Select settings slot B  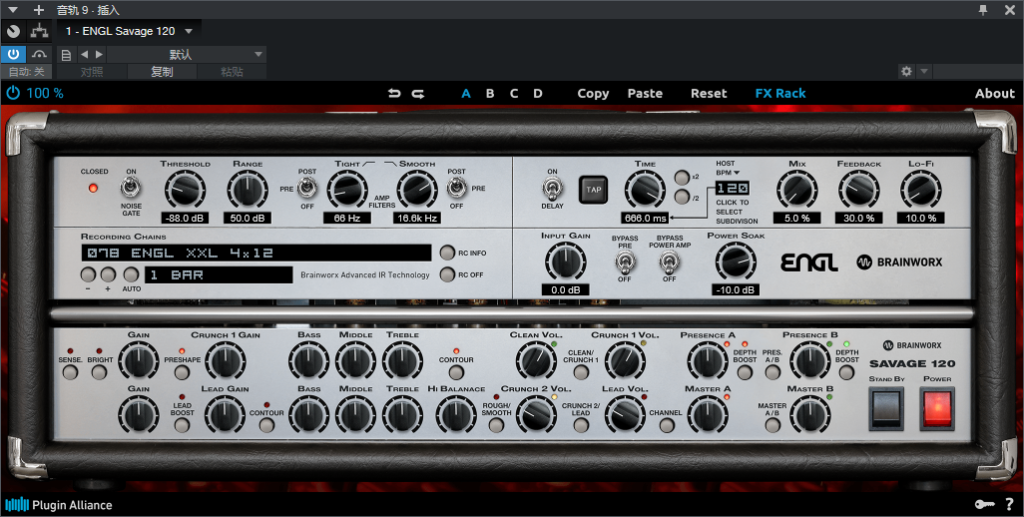(x=490, y=93)
